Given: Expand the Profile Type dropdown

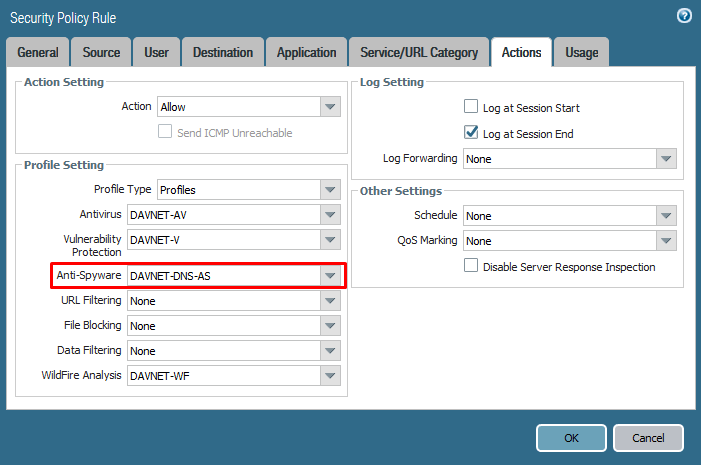Looking at the screenshot, I should click(x=330, y=190).
